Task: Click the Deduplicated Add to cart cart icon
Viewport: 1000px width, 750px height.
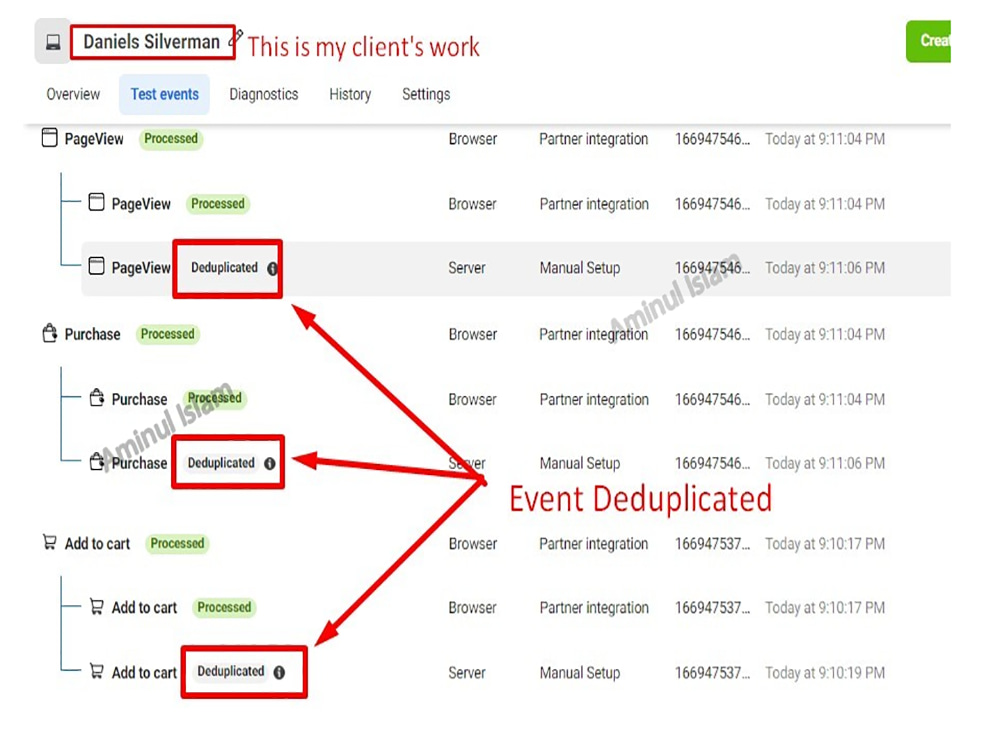Action: (96, 671)
